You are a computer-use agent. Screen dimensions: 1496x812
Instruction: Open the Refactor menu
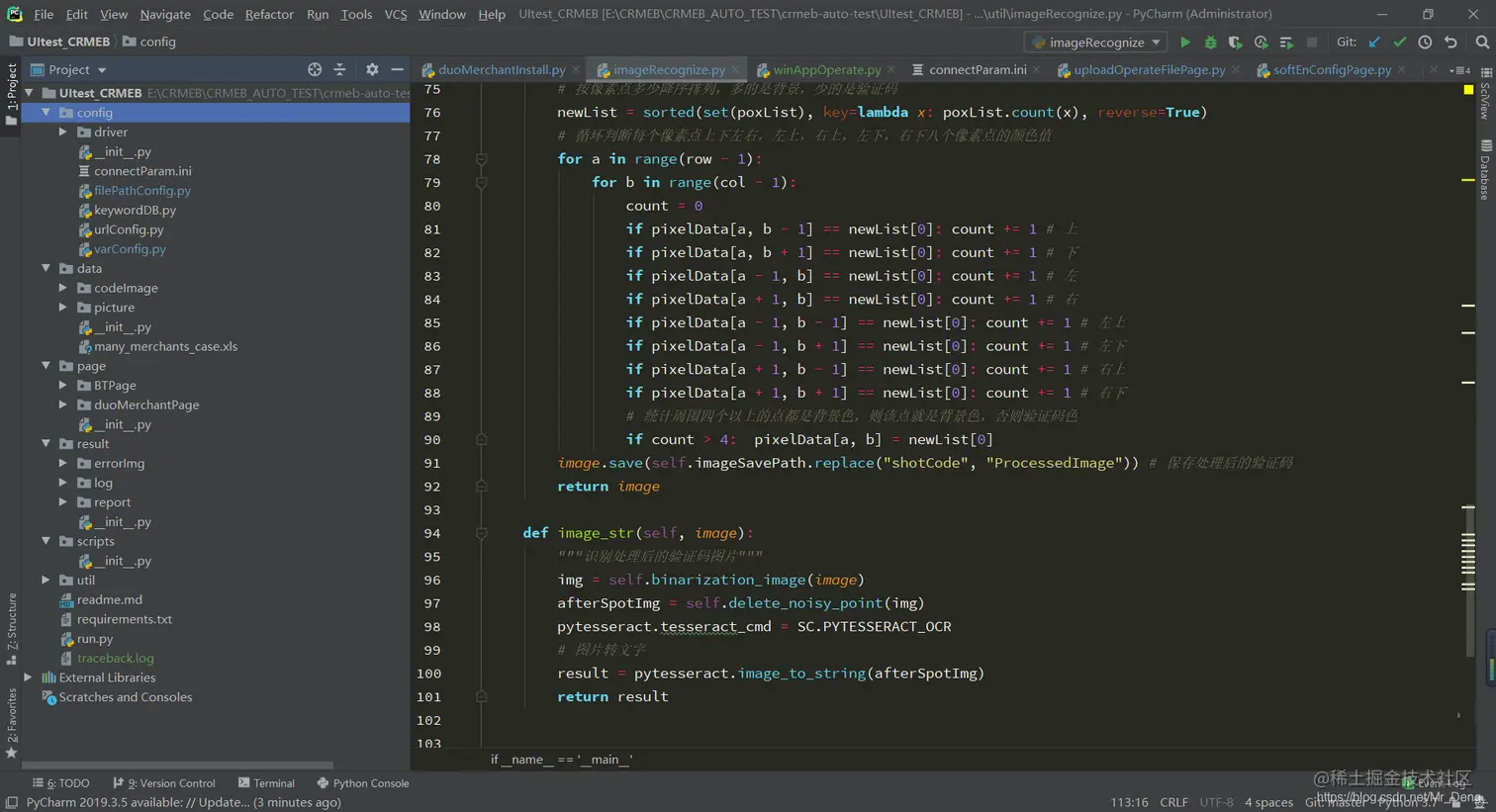(268, 14)
